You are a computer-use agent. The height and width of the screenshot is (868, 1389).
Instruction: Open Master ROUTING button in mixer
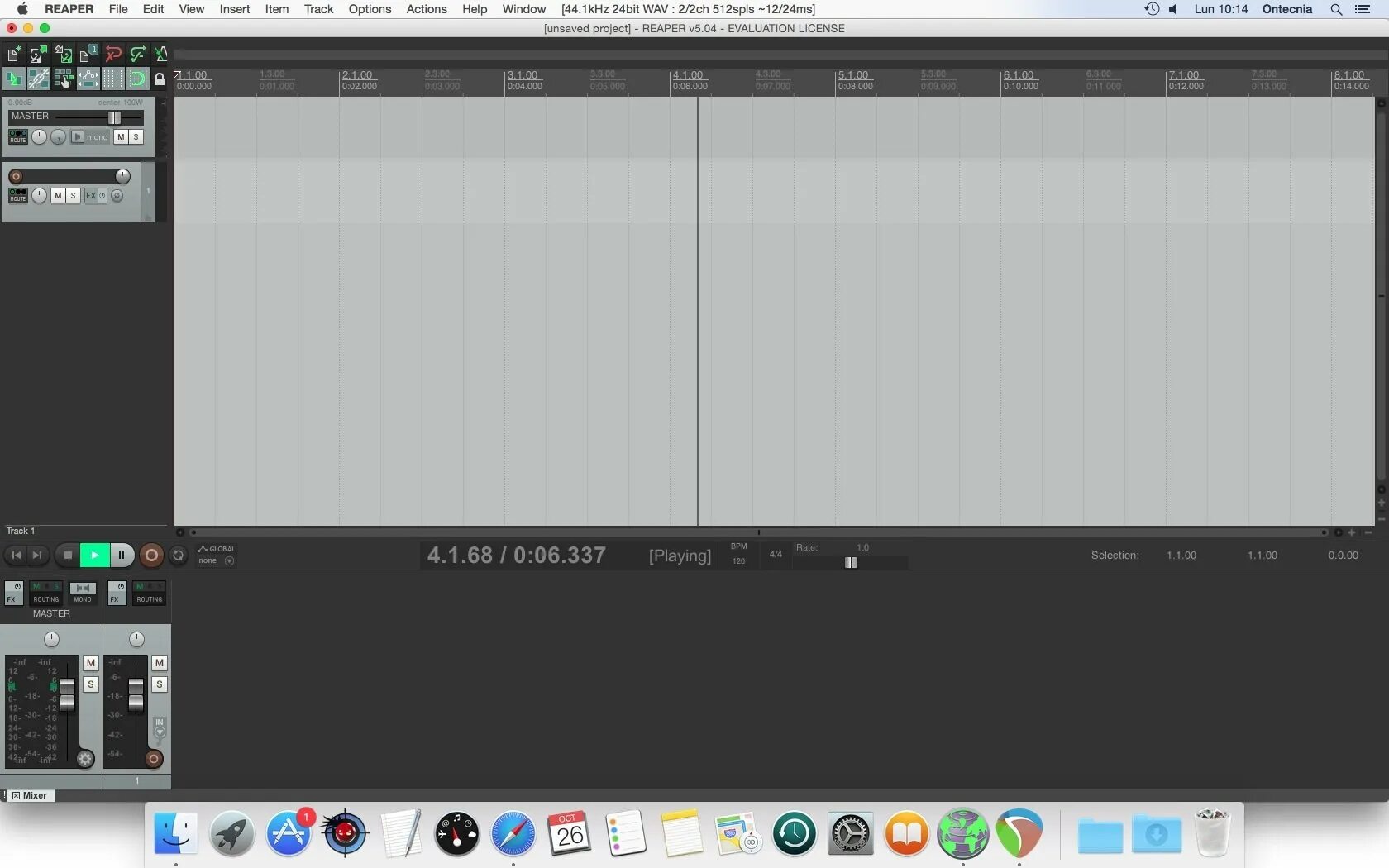pyautogui.click(x=45, y=593)
